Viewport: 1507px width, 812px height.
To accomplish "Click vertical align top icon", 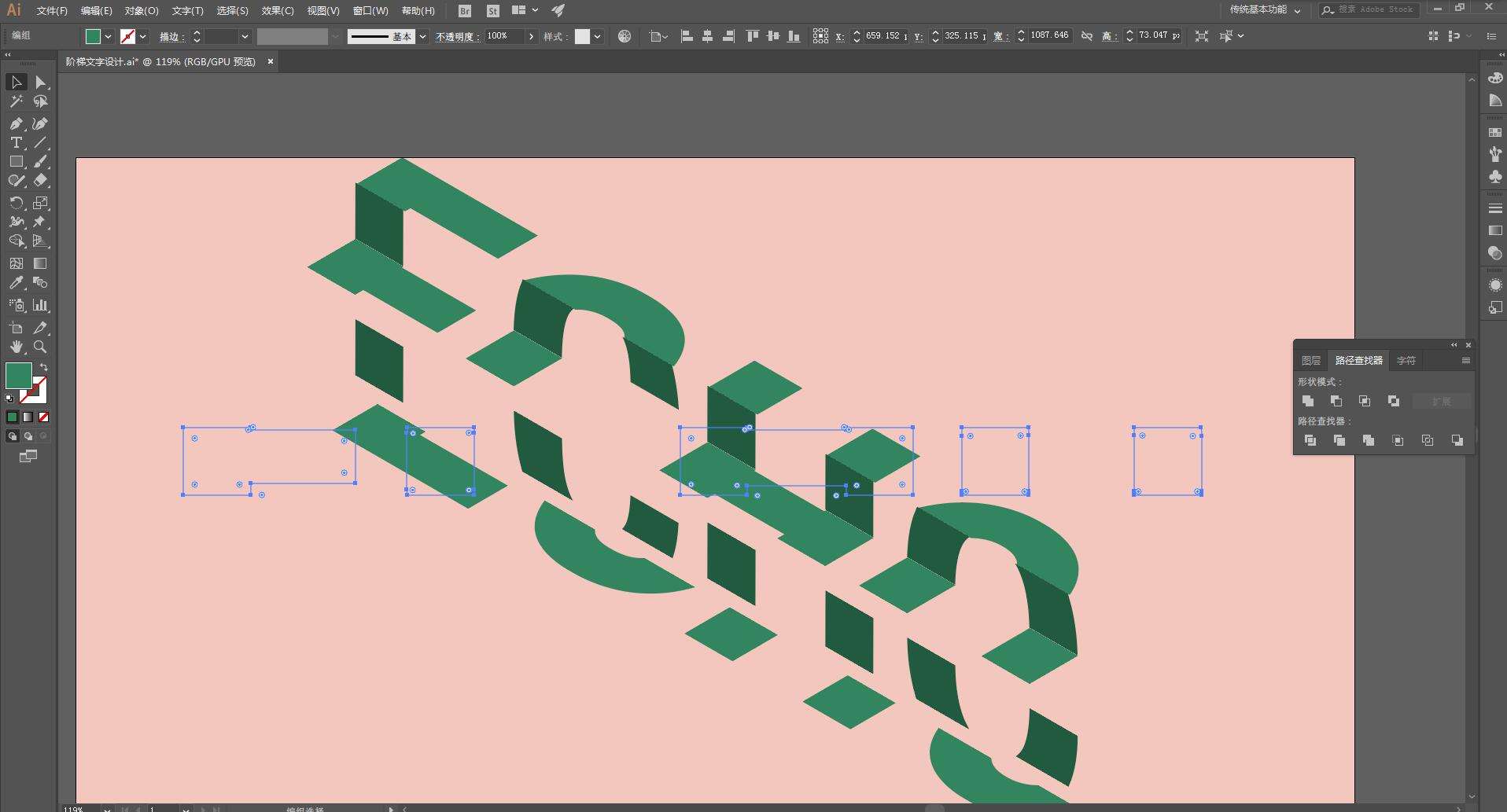I will click(x=753, y=36).
